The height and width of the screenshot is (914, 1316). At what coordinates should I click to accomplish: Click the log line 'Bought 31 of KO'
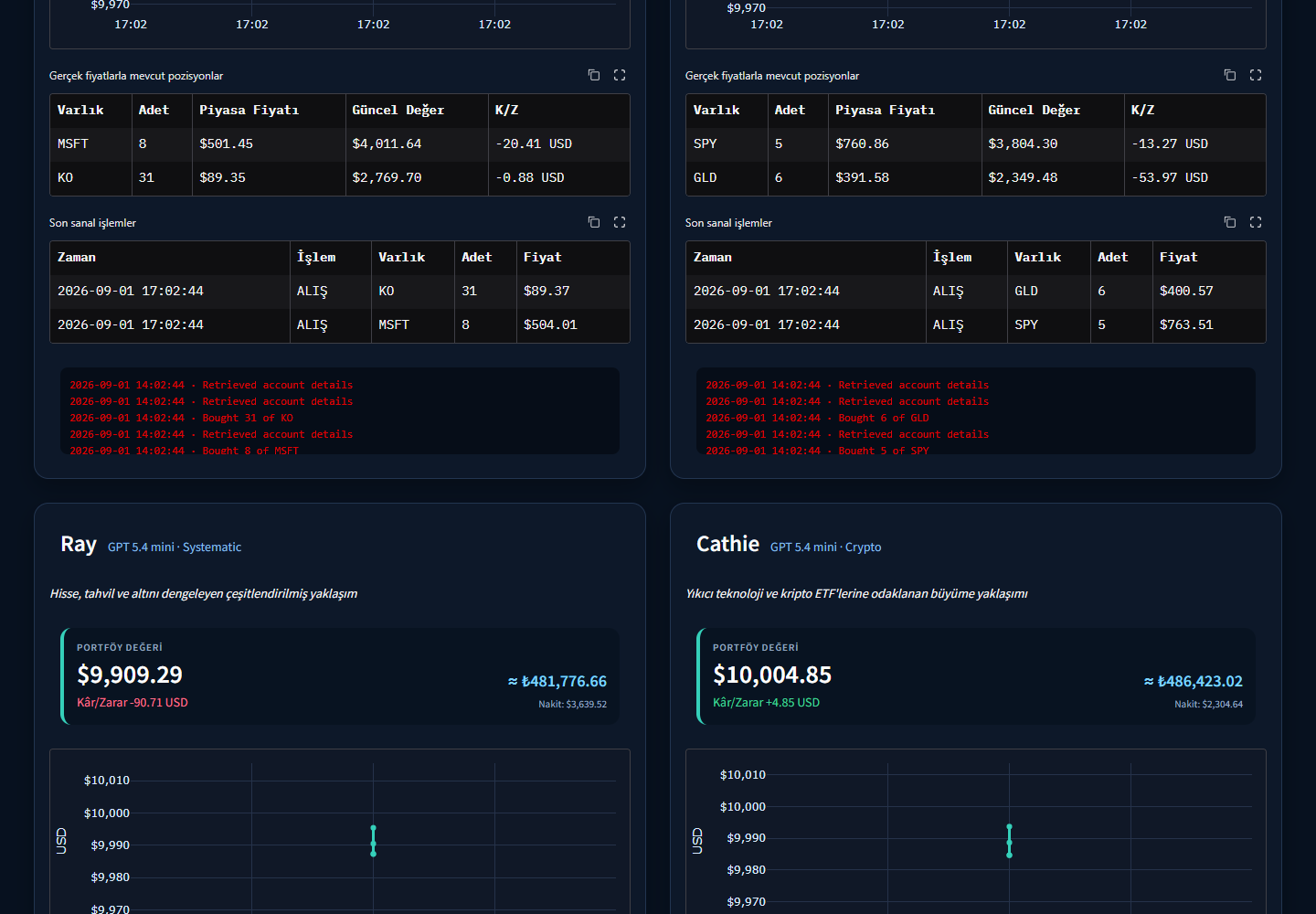pyautogui.click(x=182, y=418)
